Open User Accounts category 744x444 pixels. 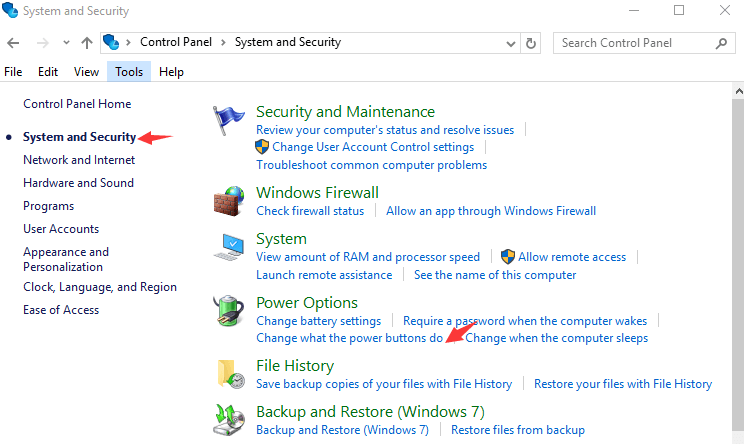(x=61, y=229)
